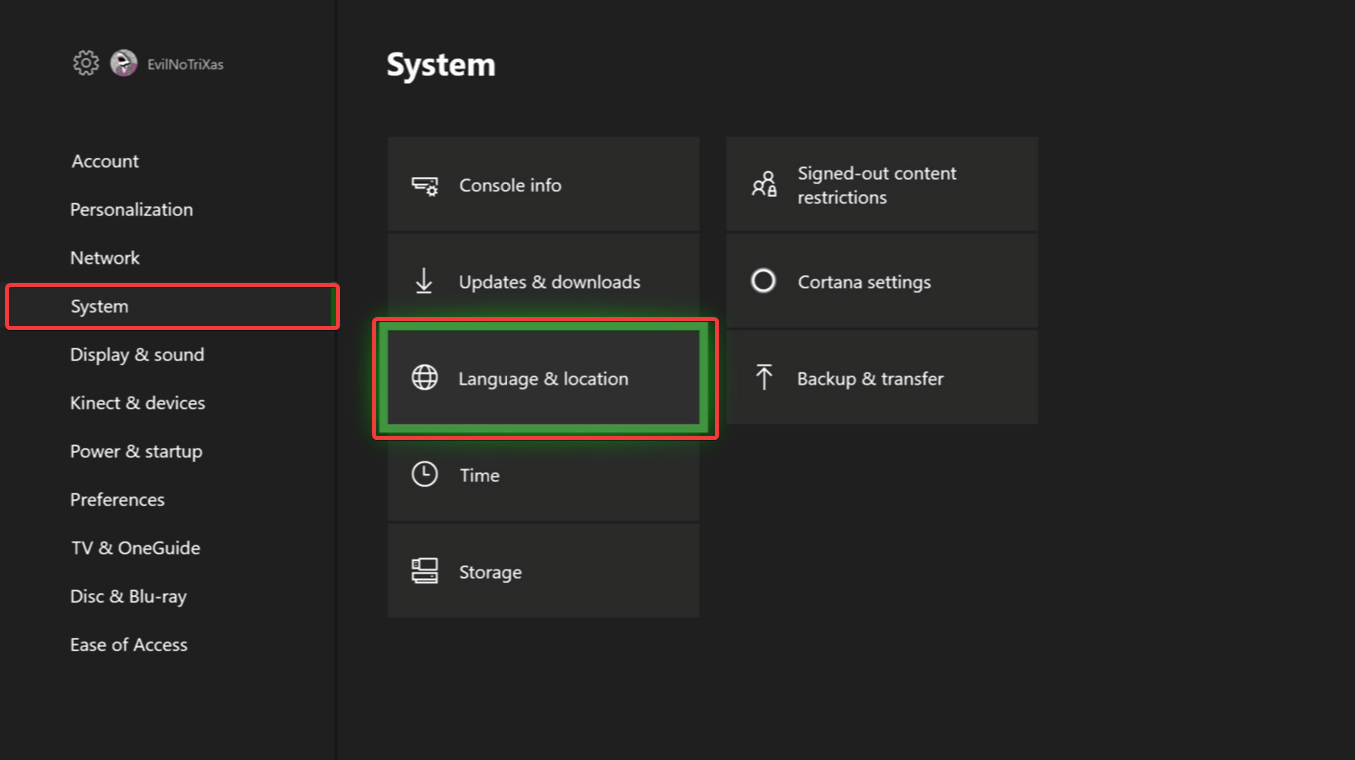
Task: Click the Time clock icon
Action: point(425,474)
